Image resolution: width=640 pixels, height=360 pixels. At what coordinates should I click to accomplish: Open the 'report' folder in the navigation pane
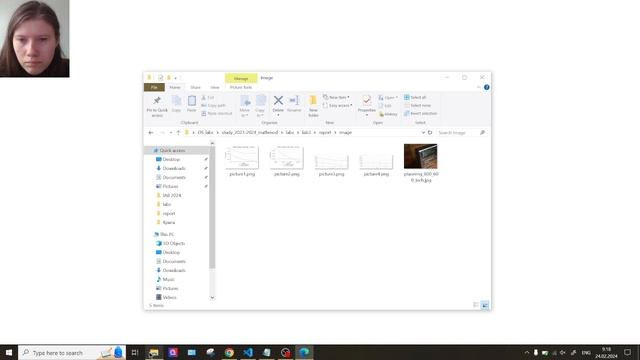[x=169, y=213]
